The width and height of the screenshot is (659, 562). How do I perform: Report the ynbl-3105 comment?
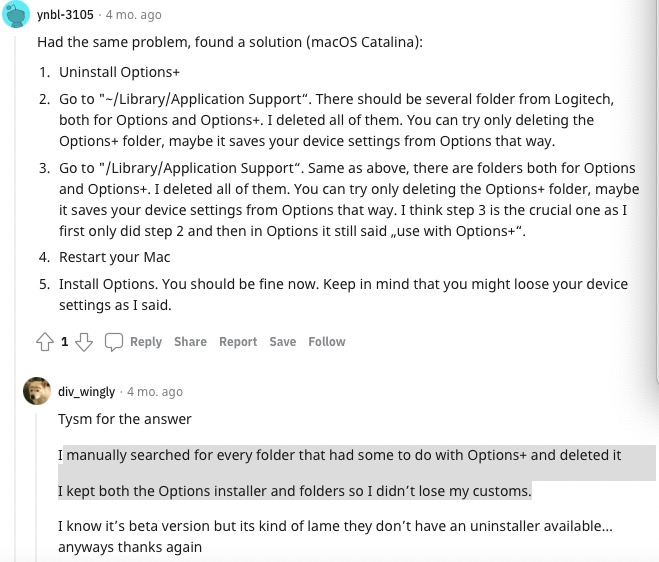click(238, 342)
